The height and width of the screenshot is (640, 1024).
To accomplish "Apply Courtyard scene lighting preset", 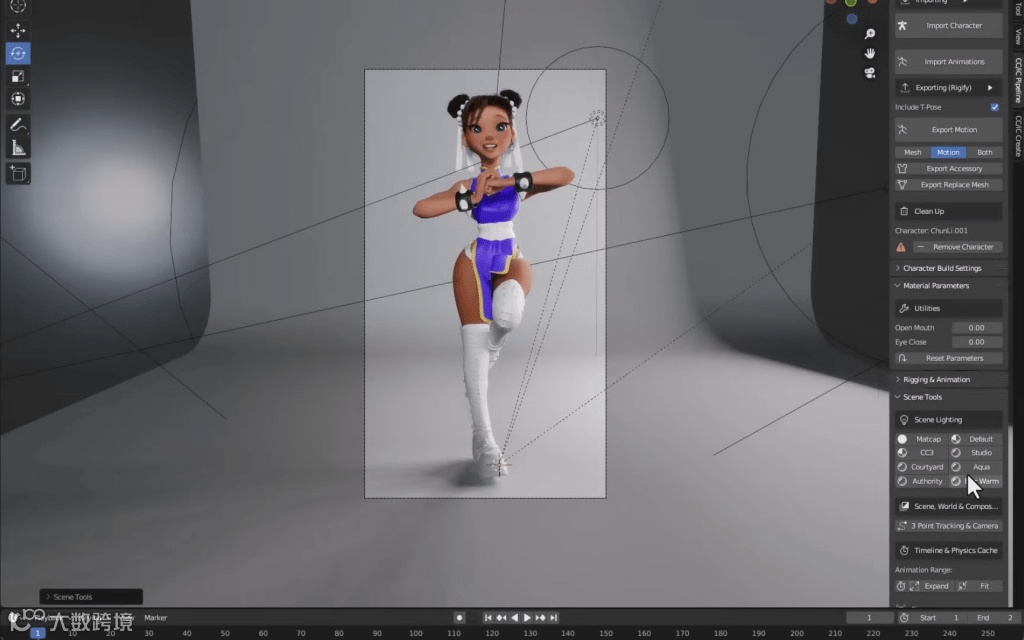I will (921, 468).
